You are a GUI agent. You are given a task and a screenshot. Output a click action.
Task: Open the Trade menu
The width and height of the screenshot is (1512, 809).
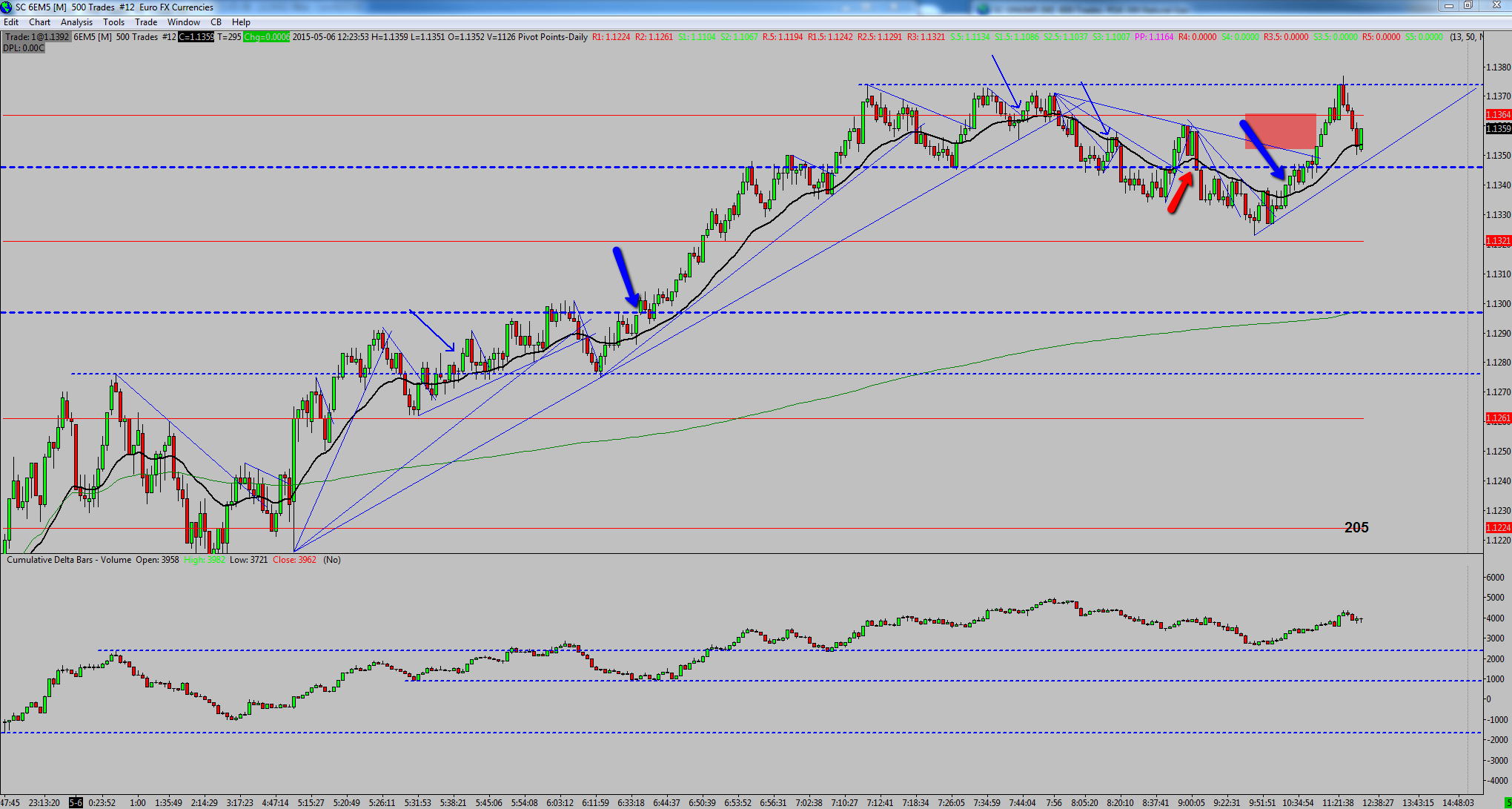coord(146,22)
